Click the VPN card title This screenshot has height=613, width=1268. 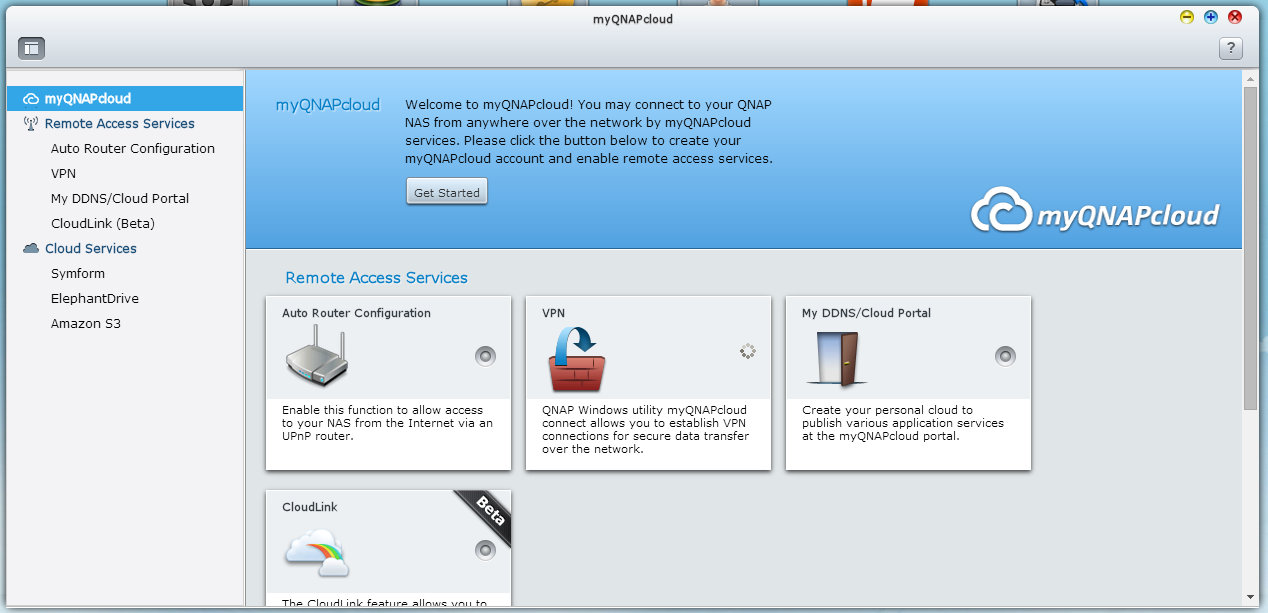pos(553,313)
